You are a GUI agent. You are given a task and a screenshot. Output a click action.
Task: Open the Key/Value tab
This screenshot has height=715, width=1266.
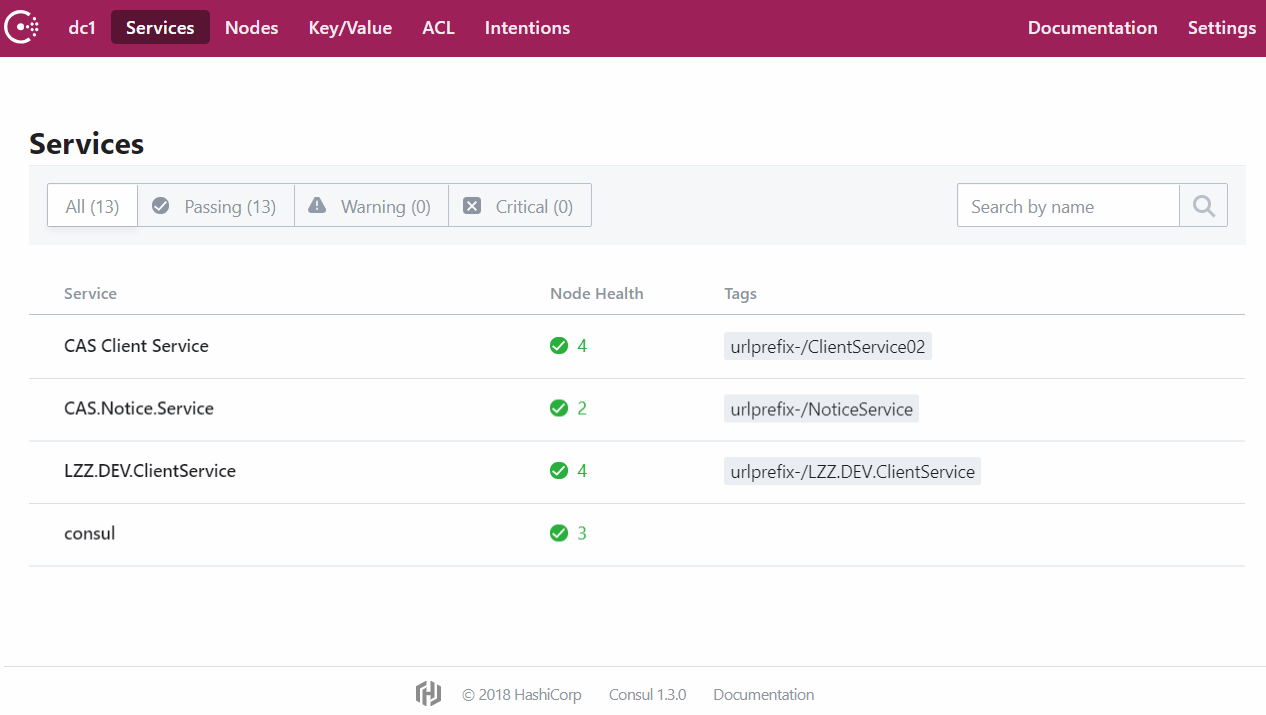350,28
